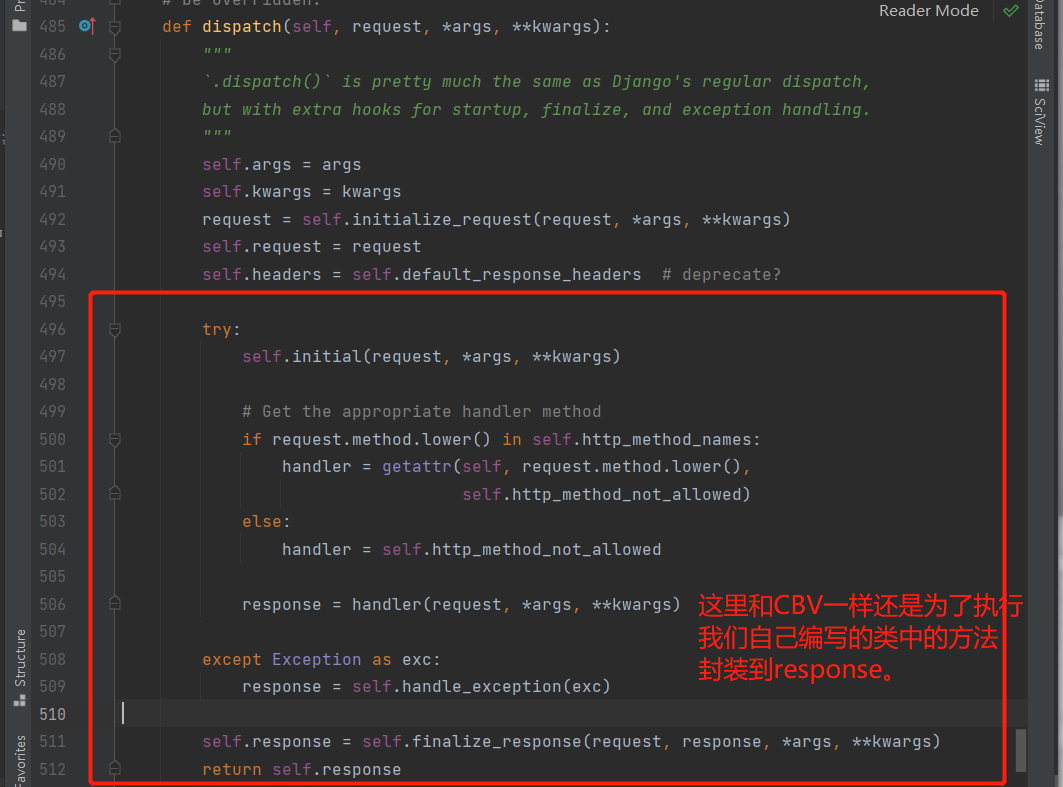
Task: Collapse the if statement fold arrow at line 500
Action: 114,438
